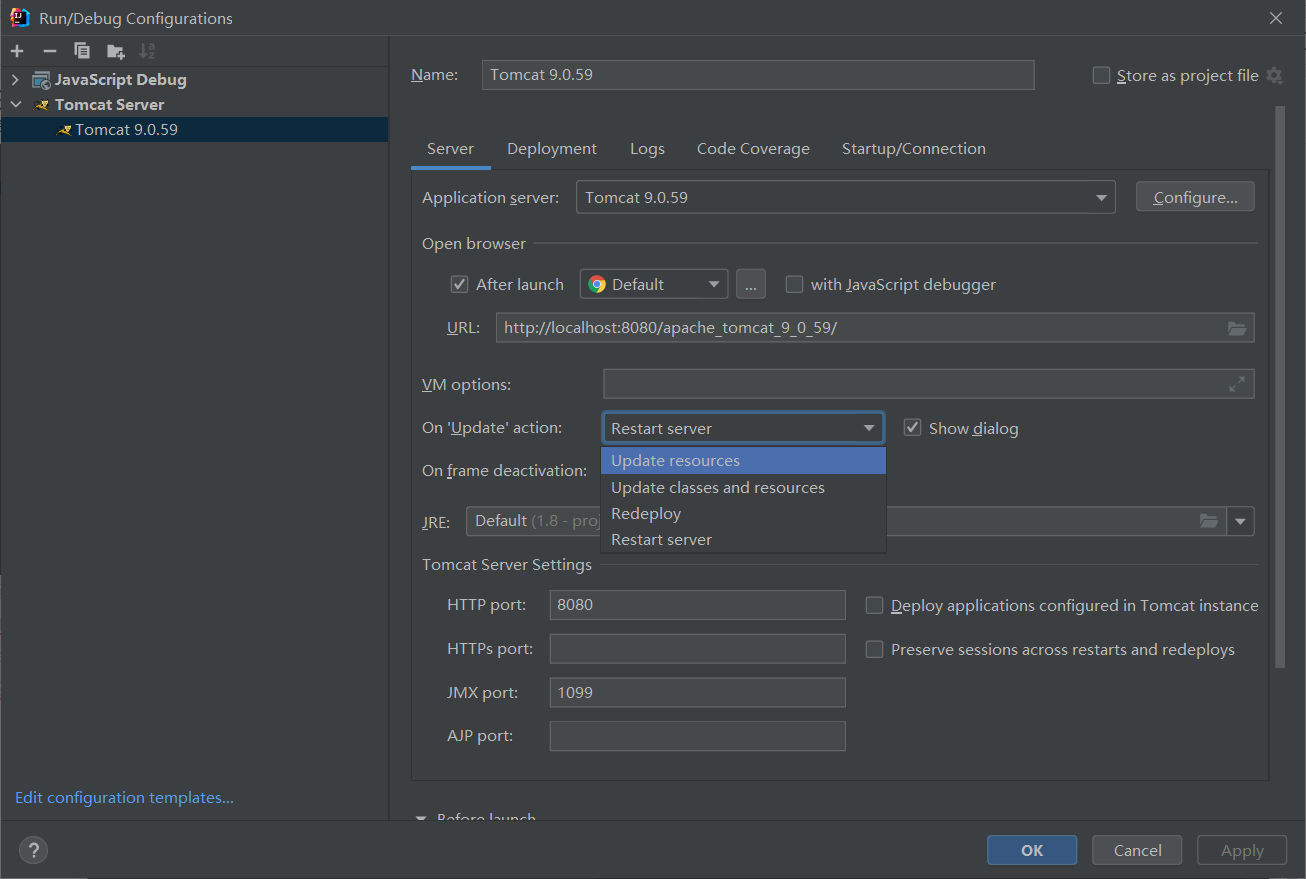Click the HTTPs port field

click(698, 649)
